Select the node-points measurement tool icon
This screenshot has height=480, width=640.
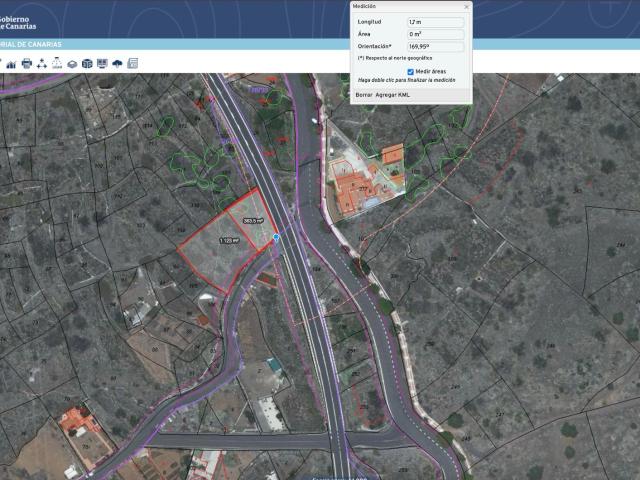42,64
